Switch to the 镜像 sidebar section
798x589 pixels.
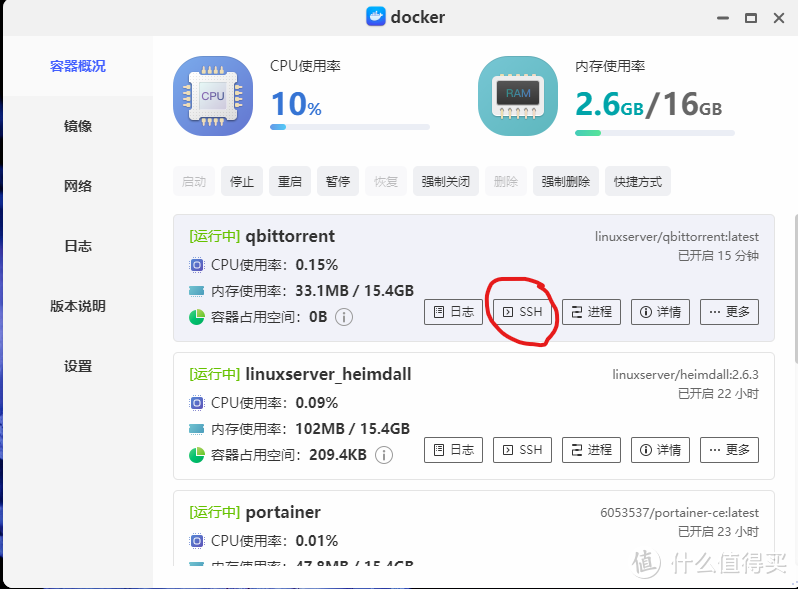coord(78,126)
